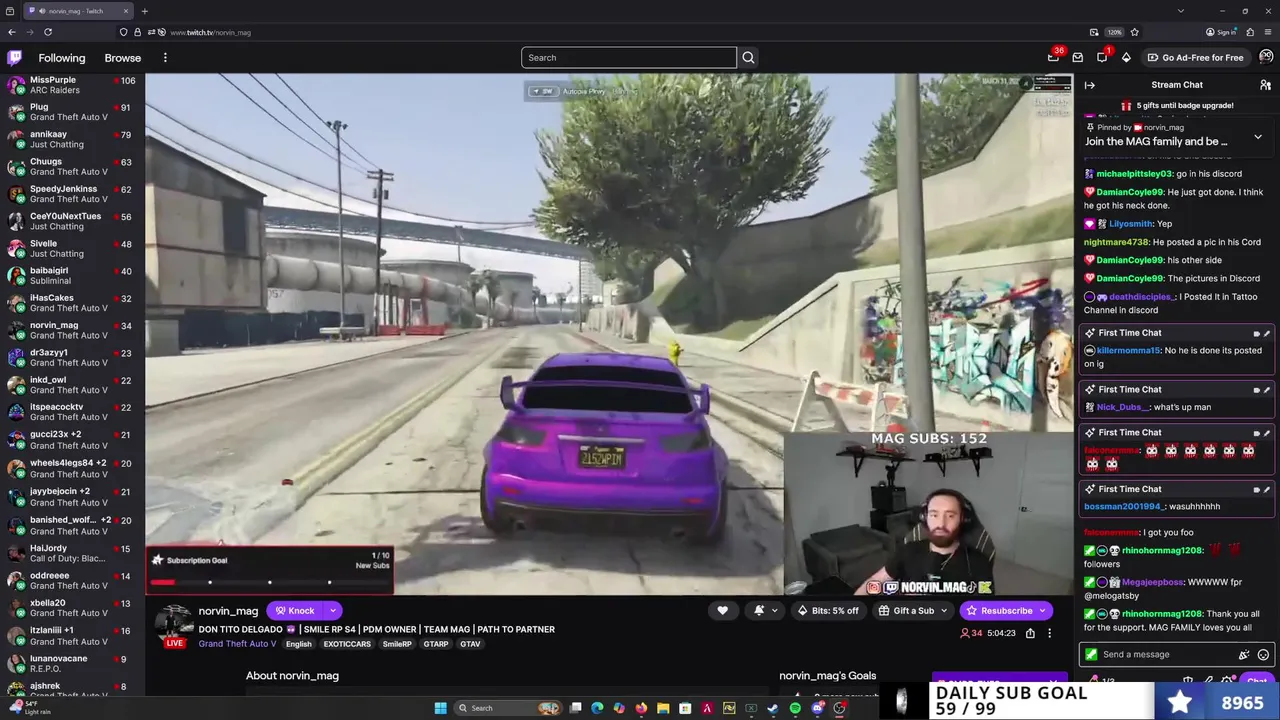The width and height of the screenshot is (1280, 720).
Task: Open the Twitch home logo
Action: tap(15, 58)
